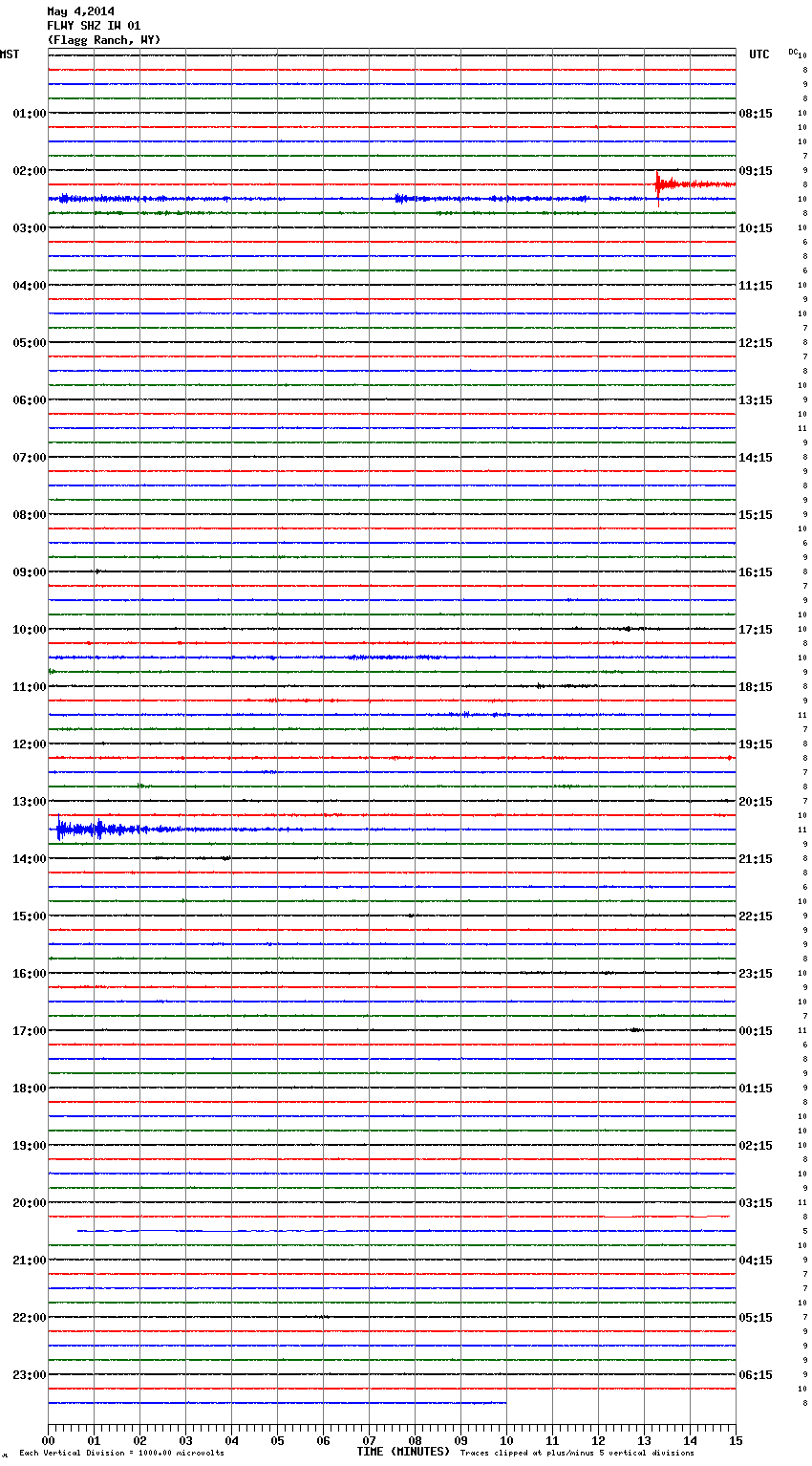Click the bottom axis minute label '13'
This screenshot has height=1466, width=812.
tap(644, 1440)
